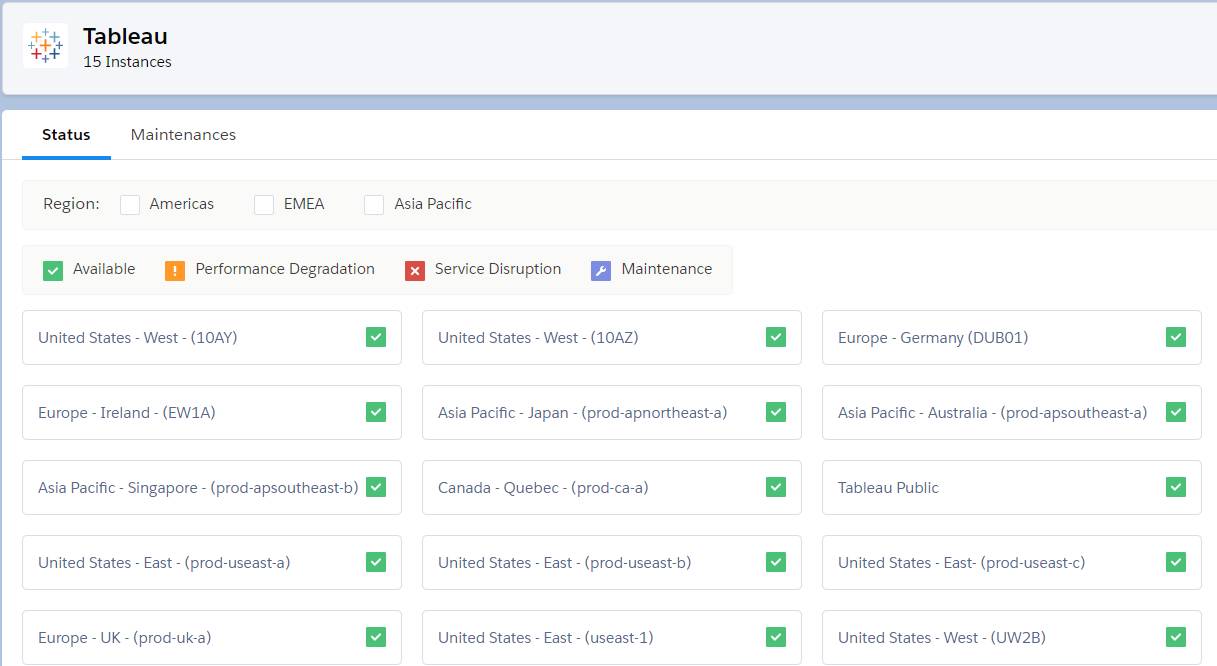Click the Region: label

(x=71, y=204)
